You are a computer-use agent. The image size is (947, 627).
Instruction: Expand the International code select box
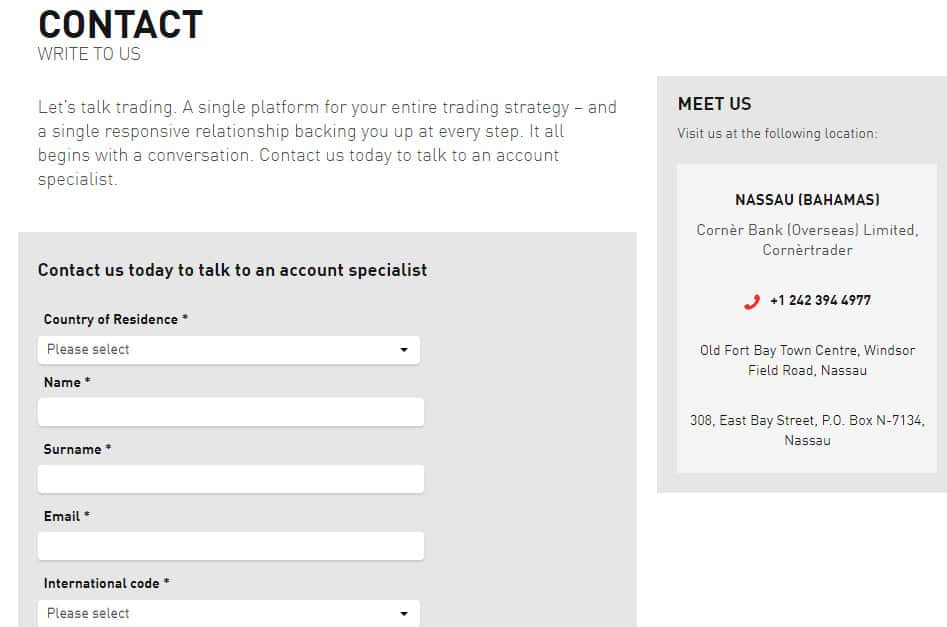tap(228, 613)
